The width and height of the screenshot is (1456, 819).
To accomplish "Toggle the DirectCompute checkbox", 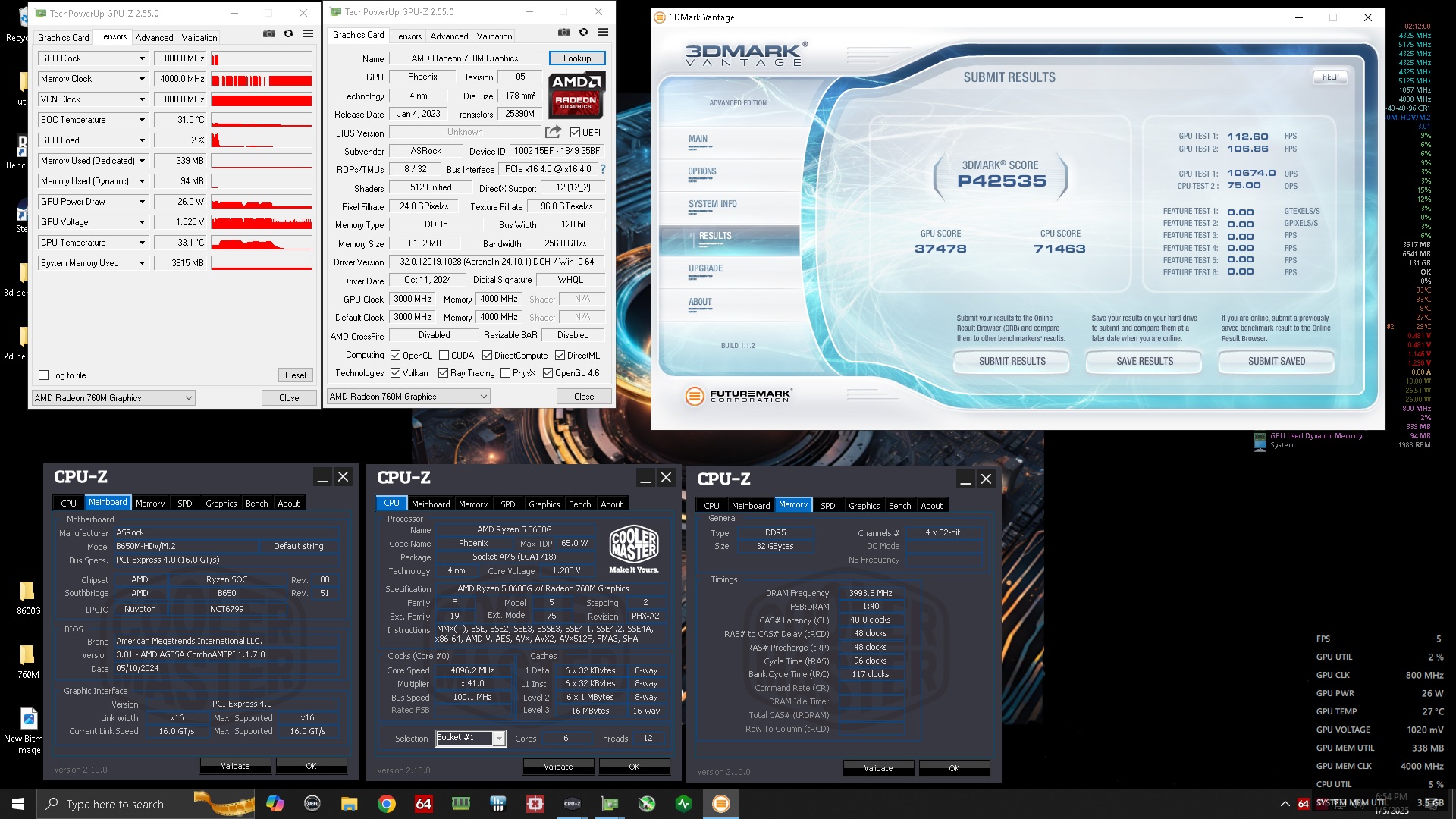I will [x=487, y=356].
